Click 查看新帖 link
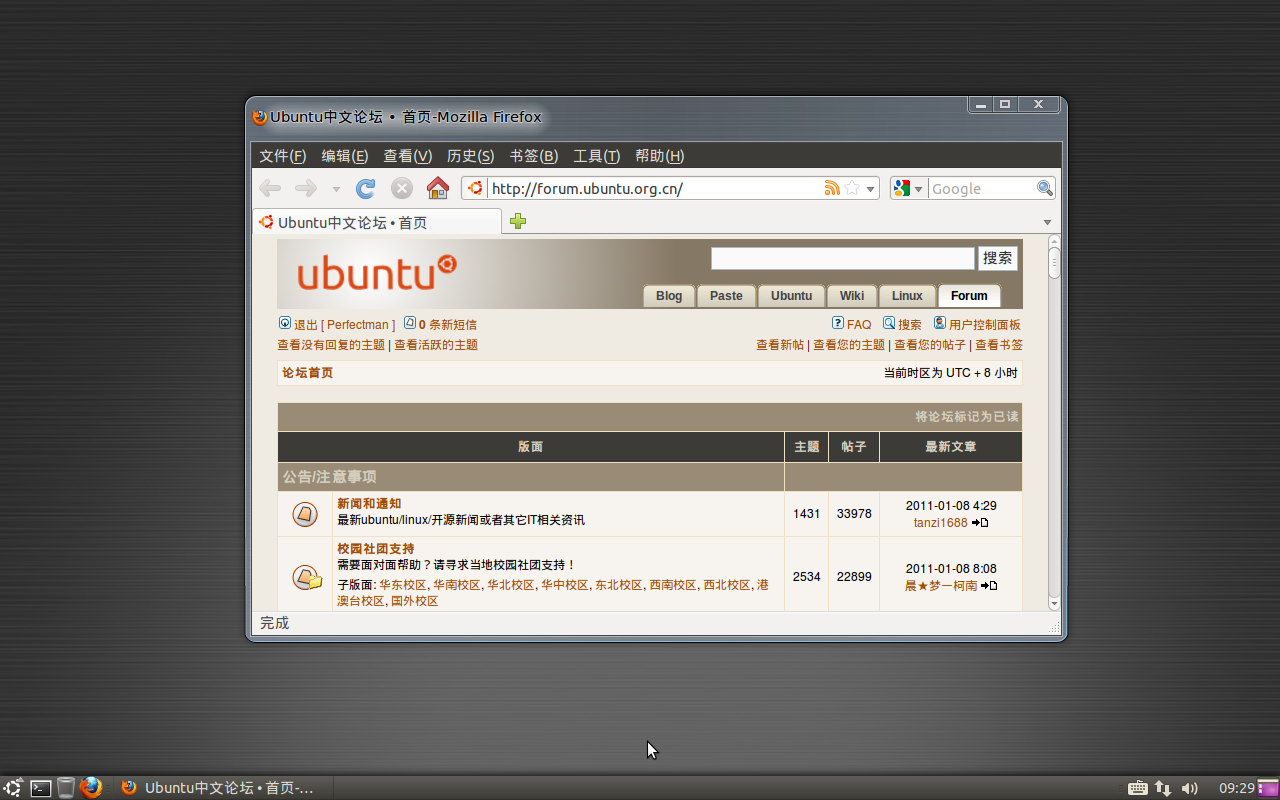 click(x=780, y=345)
